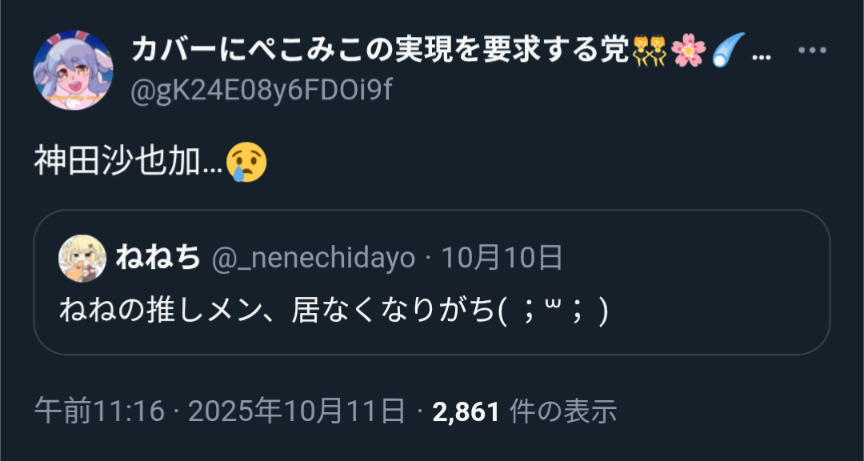Viewport: 864px width, 461px height.
Task: Click the bunny-ears dancers emoji in name
Action: pyautogui.click(x=649, y=51)
